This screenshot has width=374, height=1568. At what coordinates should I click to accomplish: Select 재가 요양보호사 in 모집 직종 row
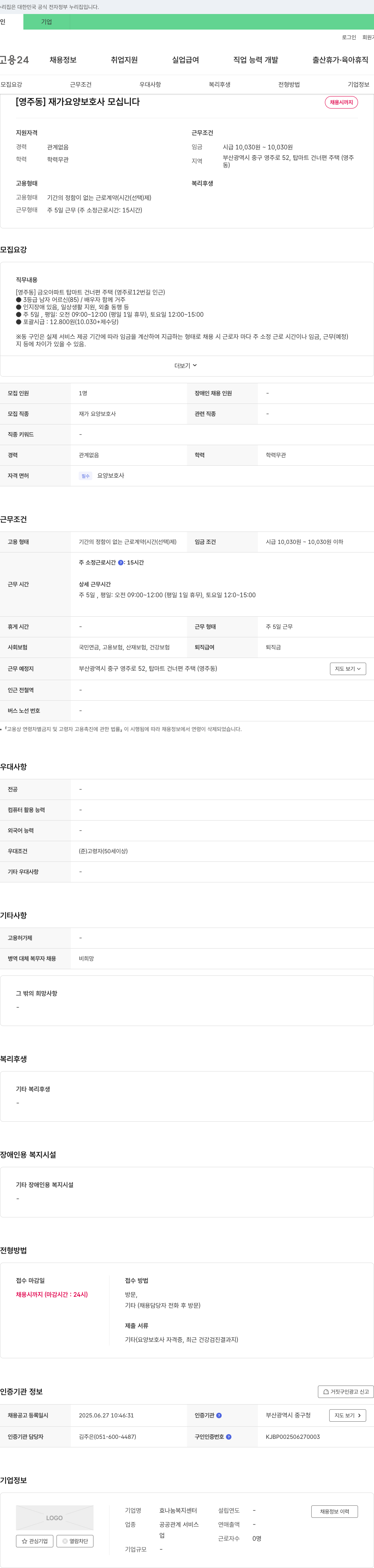tap(97, 414)
